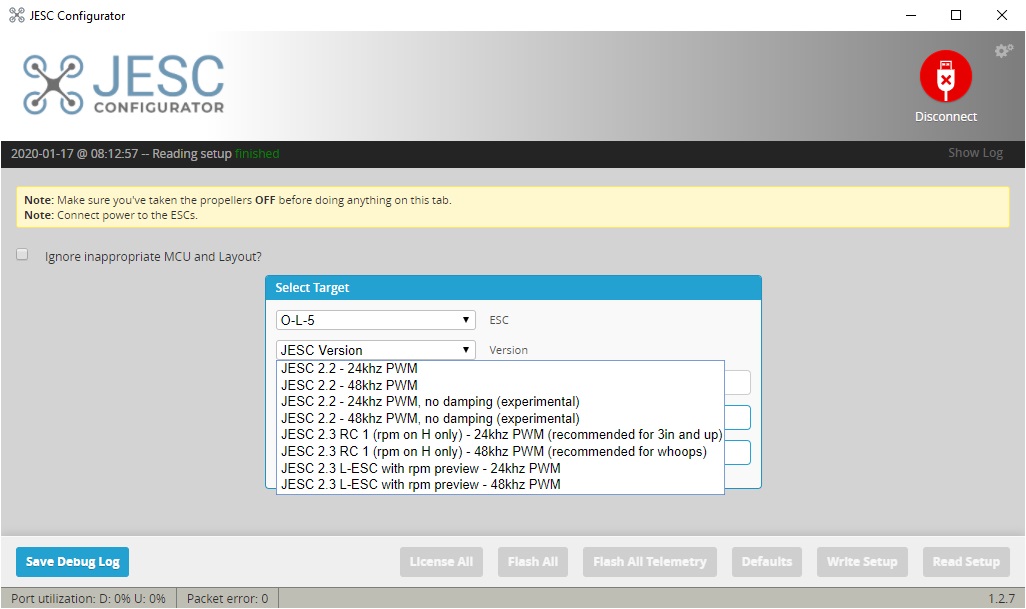
Task: Pick JESC 2.3 L-ESC rpm preview 48khz
Action: (500, 485)
